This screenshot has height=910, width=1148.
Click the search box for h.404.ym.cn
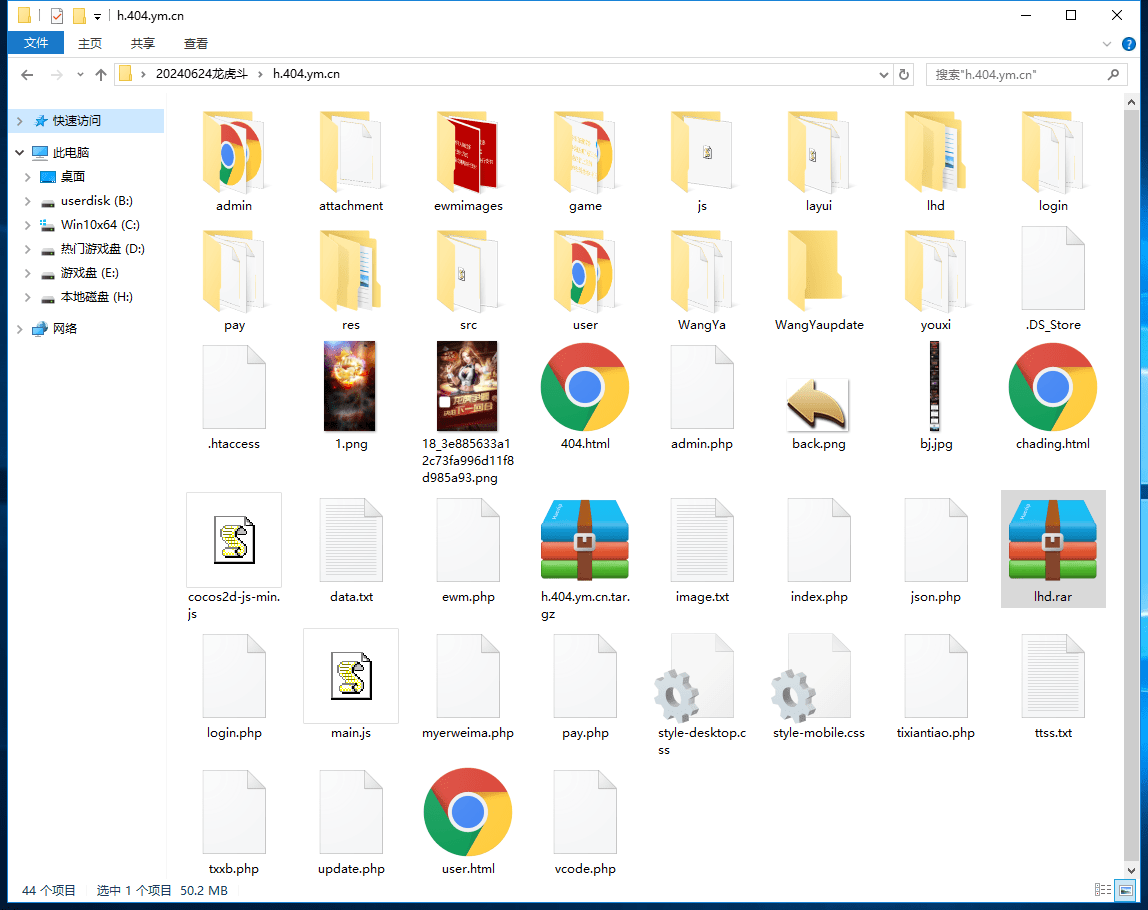1015,74
